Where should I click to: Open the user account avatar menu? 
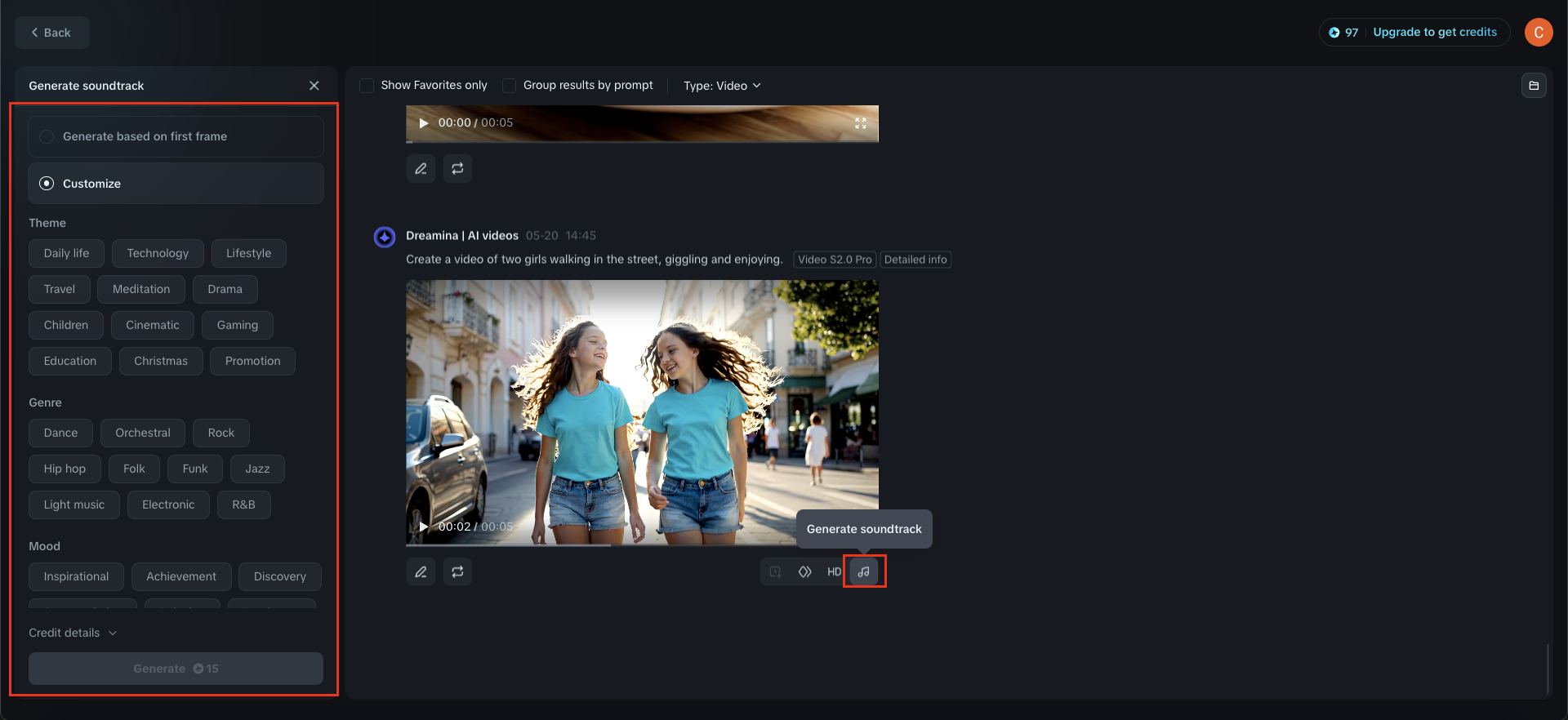click(x=1538, y=33)
